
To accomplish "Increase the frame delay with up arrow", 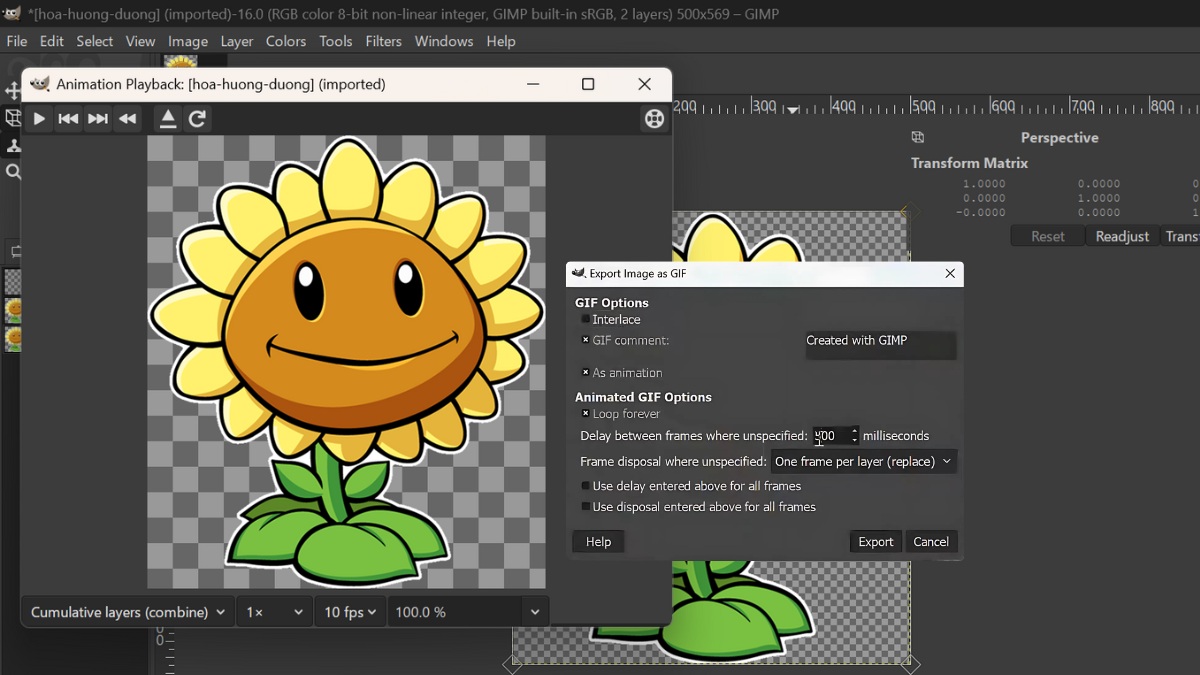I will click(x=854, y=431).
